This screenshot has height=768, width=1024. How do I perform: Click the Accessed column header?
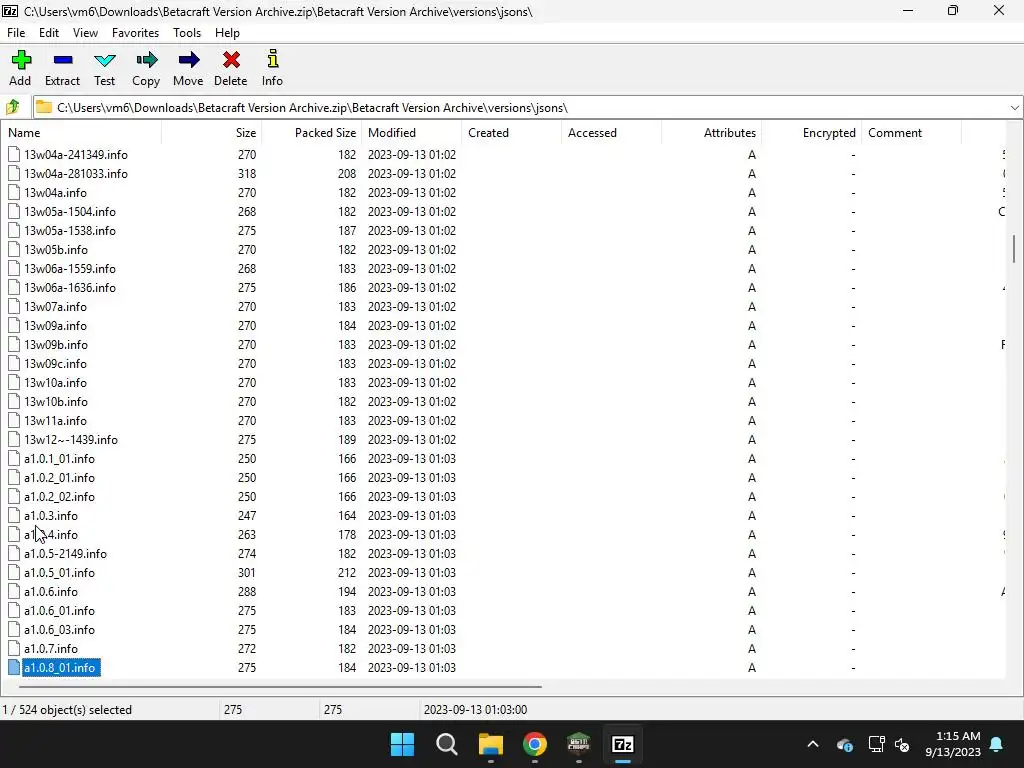(x=611, y=133)
